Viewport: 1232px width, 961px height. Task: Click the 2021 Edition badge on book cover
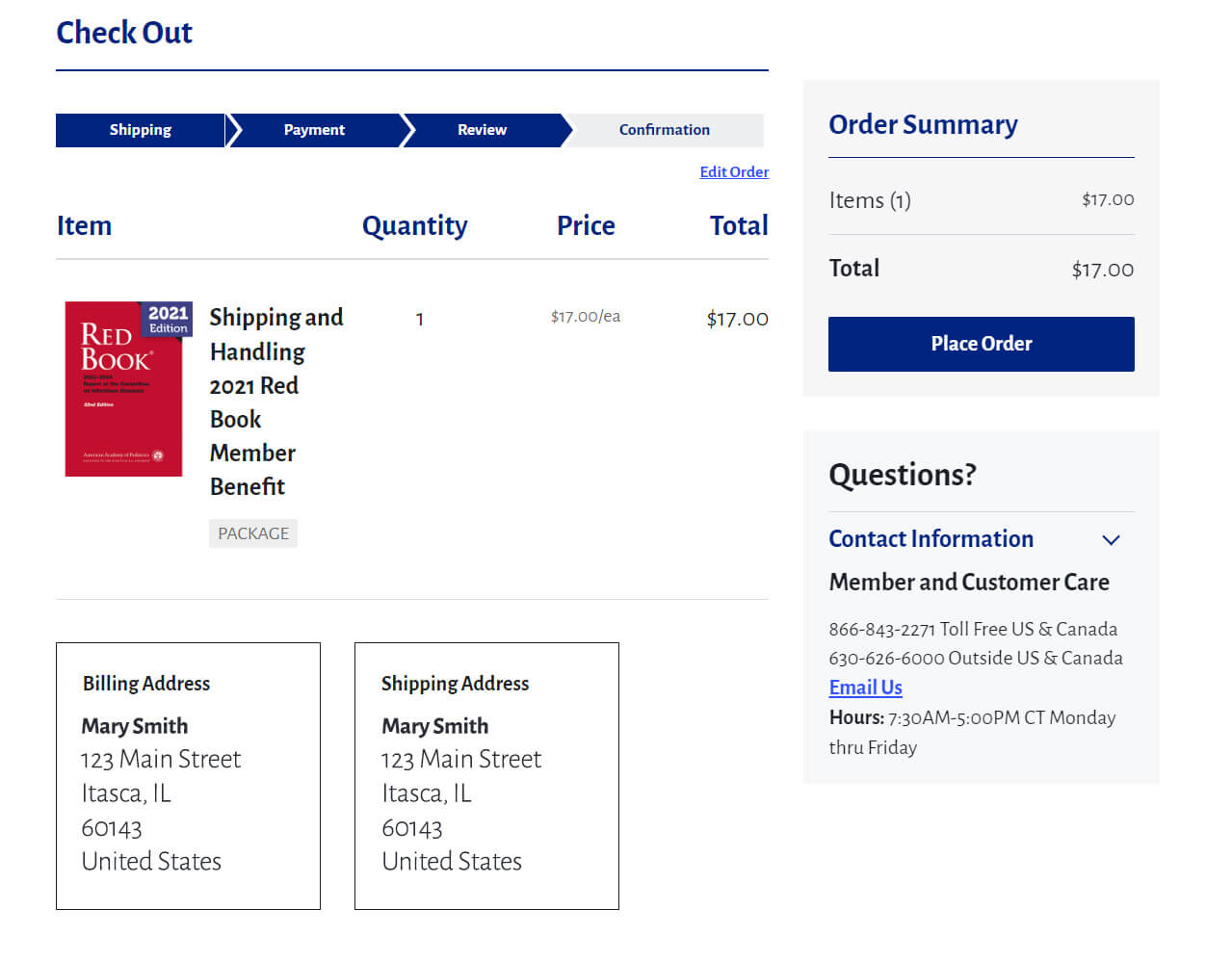168,319
